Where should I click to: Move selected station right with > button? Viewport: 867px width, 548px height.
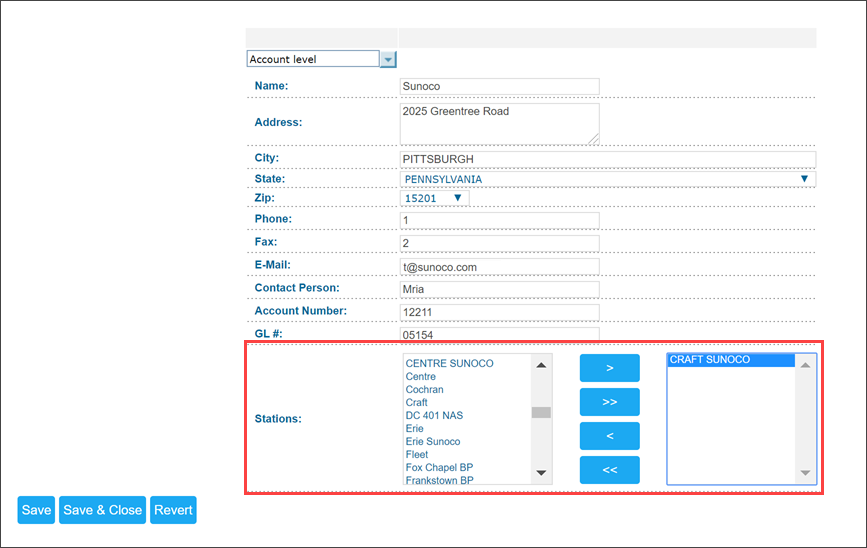[x=609, y=368]
